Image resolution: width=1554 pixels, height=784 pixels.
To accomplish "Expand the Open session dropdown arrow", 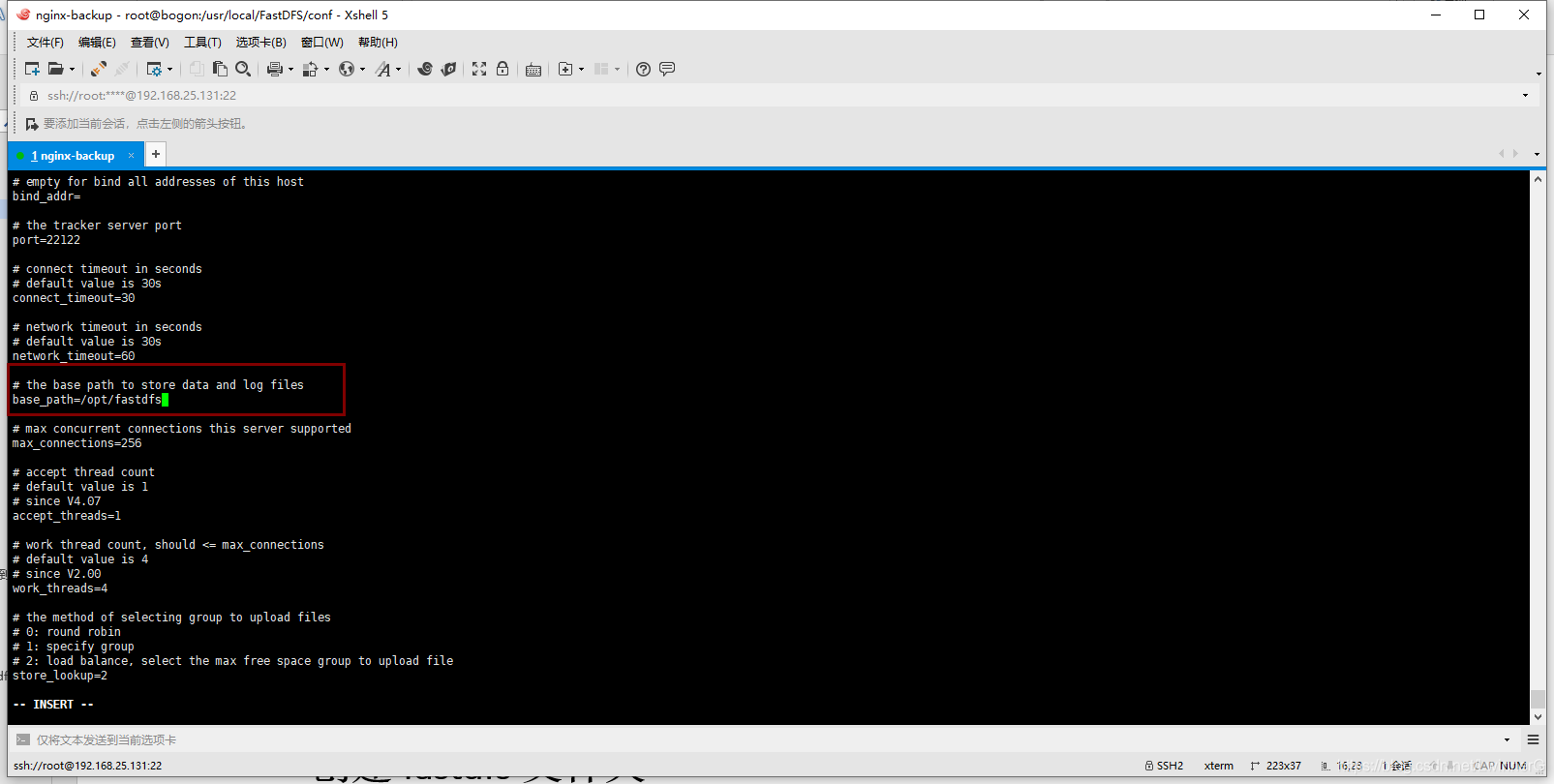I will pos(72,70).
